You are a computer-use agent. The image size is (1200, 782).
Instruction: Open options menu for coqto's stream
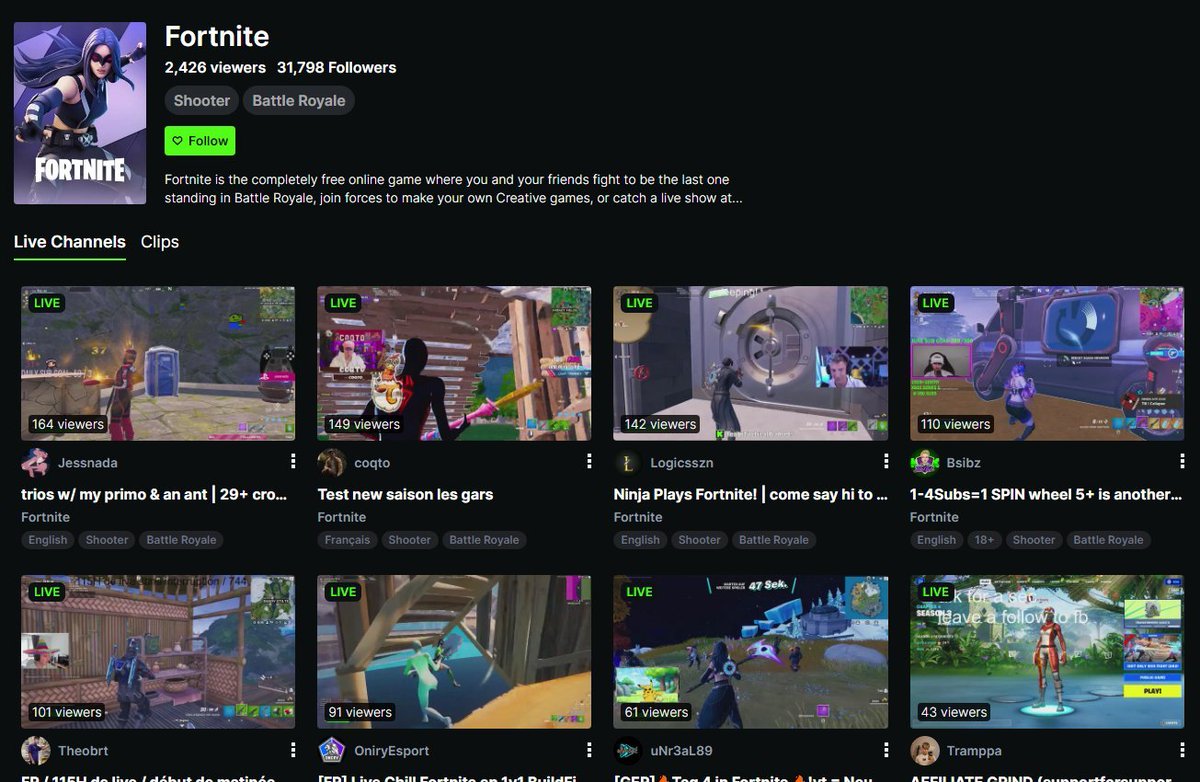590,461
